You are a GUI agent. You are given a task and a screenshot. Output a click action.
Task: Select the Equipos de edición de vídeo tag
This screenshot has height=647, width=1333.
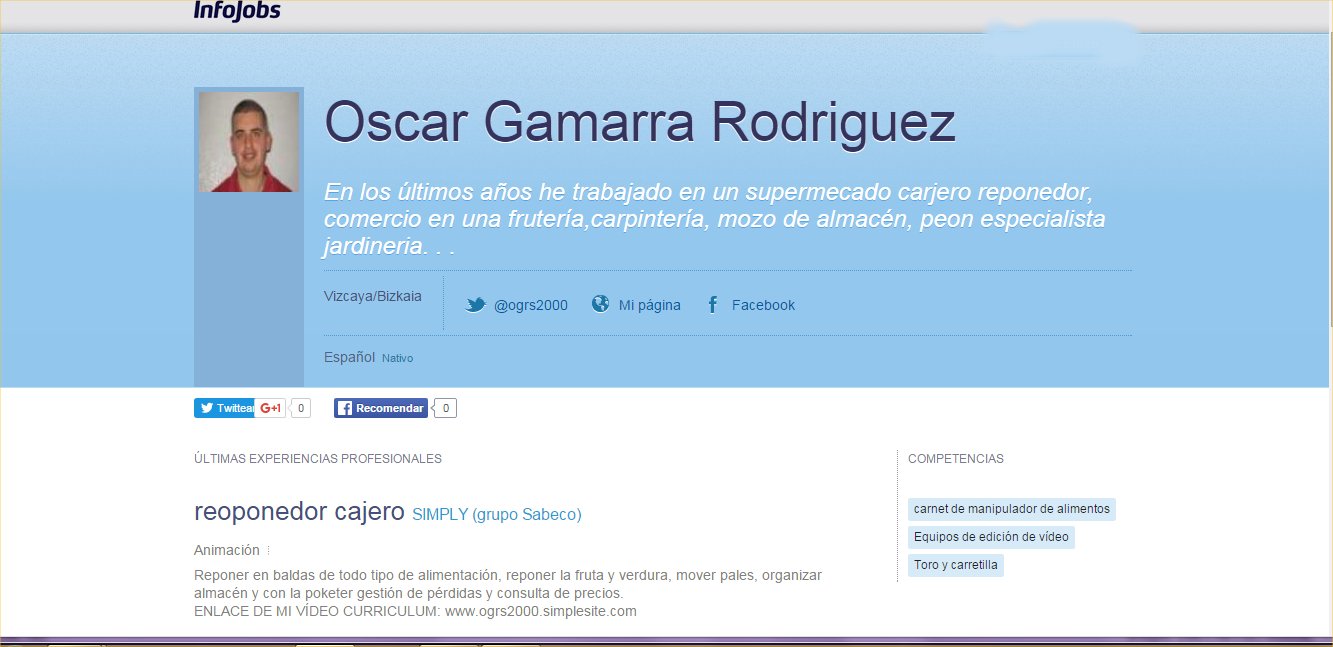click(991, 537)
